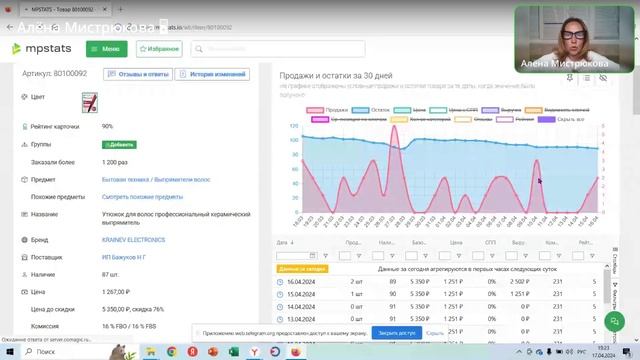Viewport: 640px width, 360px height.
Task: Pin the sales chart with pin icon
Action: 570,78
